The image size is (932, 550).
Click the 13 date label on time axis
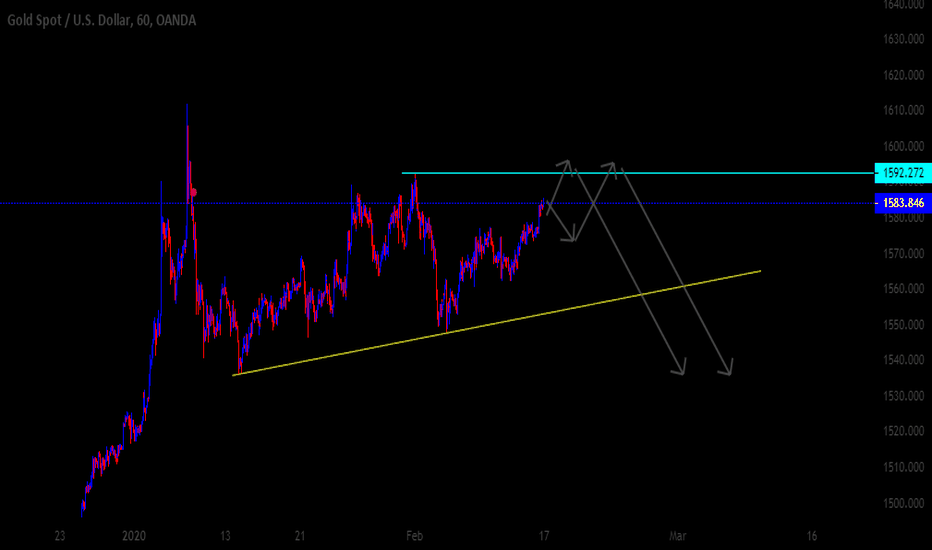(x=225, y=536)
